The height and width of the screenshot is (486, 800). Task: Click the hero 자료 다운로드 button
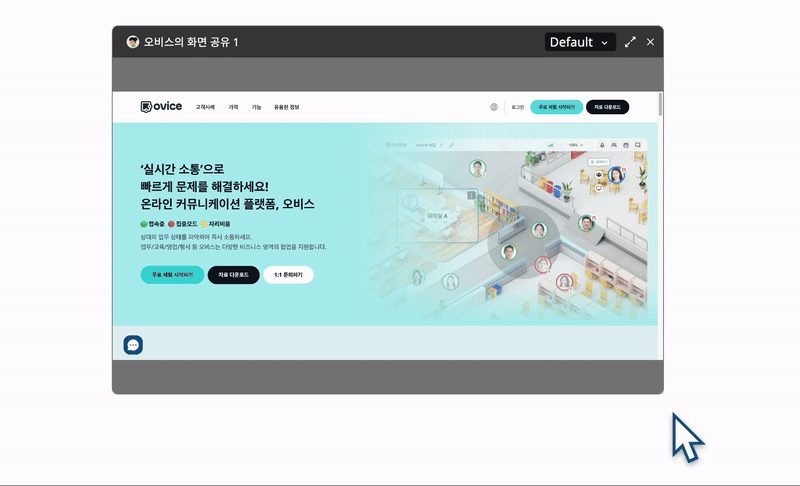(x=234, y=275)
